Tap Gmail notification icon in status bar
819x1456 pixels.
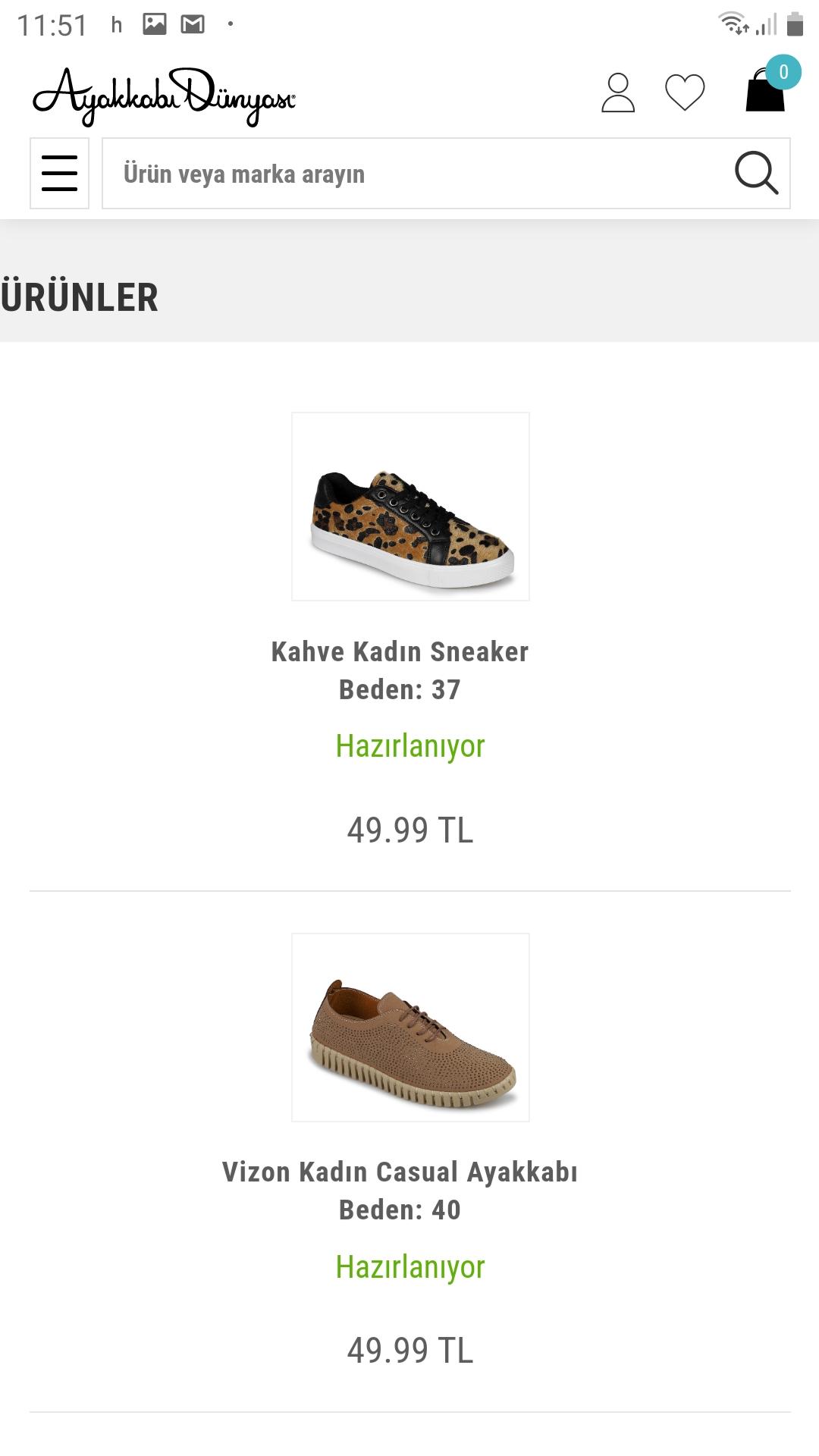click(x=193, y=24)
